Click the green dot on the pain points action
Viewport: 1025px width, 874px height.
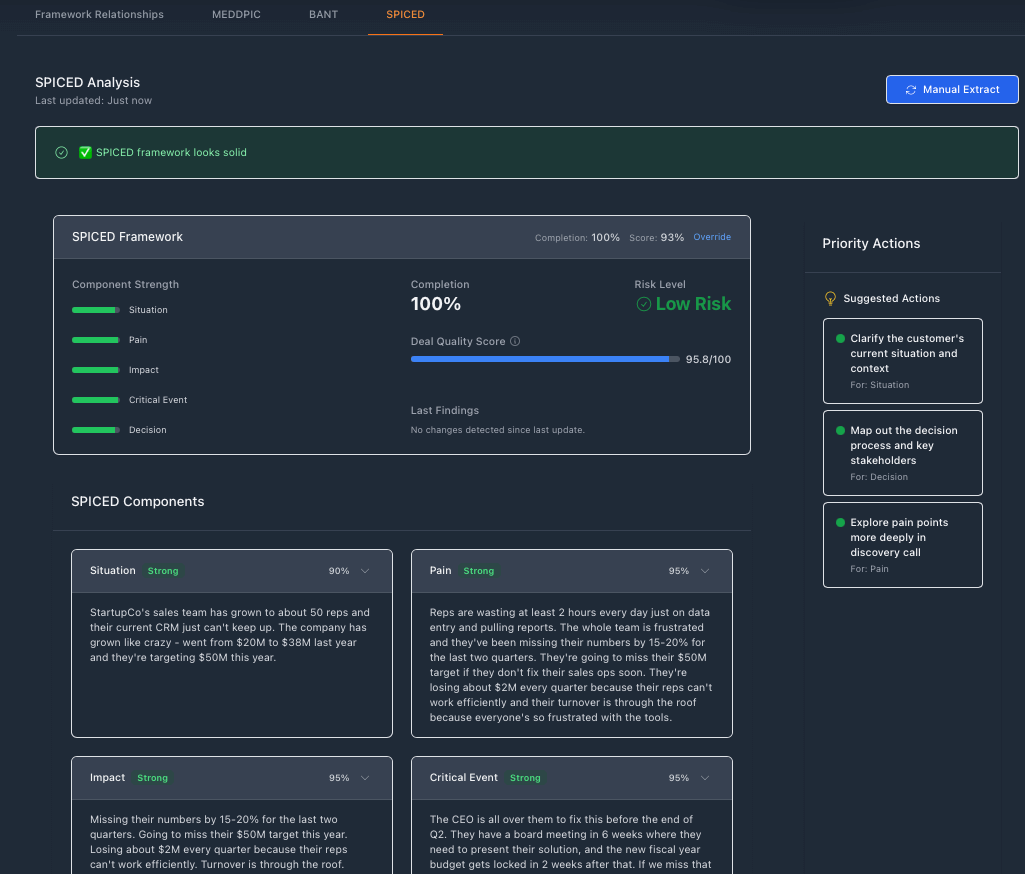pyautogui.click(x=840, y=522)
